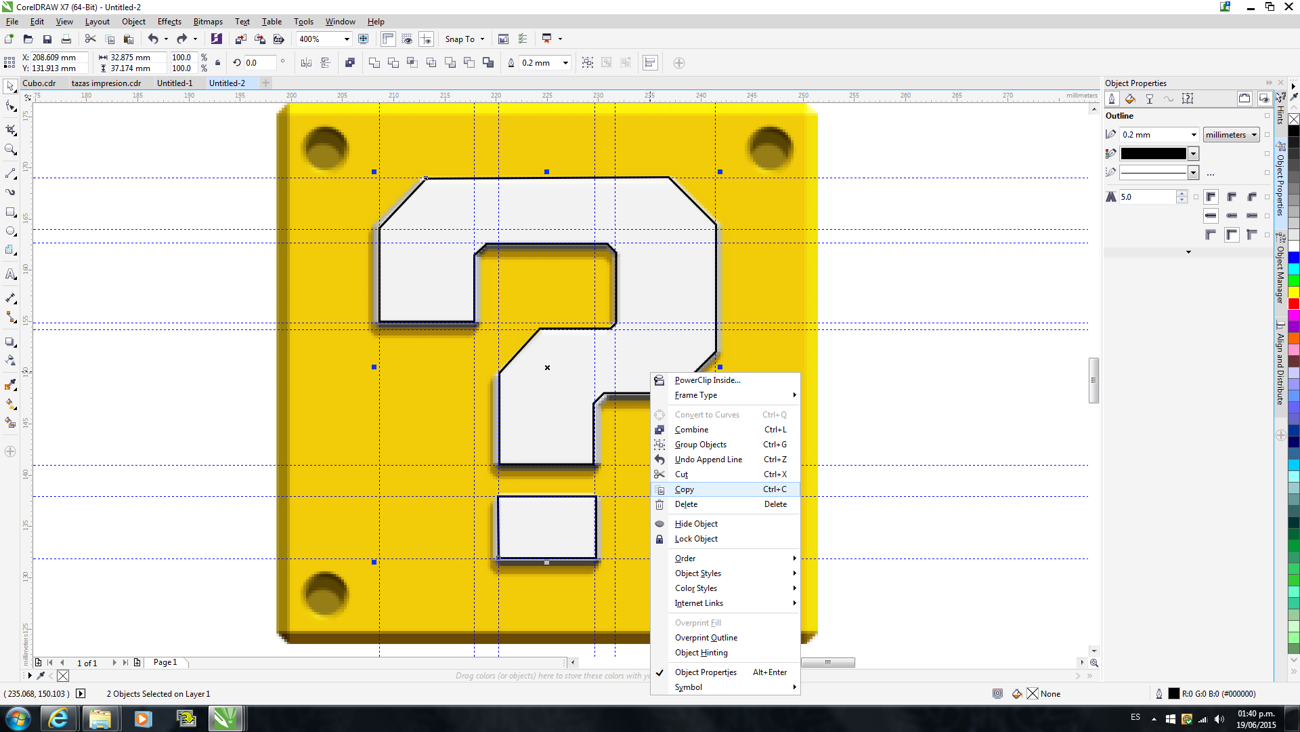
Task: Toggle Show Grid in the toolbar
Action: pos(407,39)
